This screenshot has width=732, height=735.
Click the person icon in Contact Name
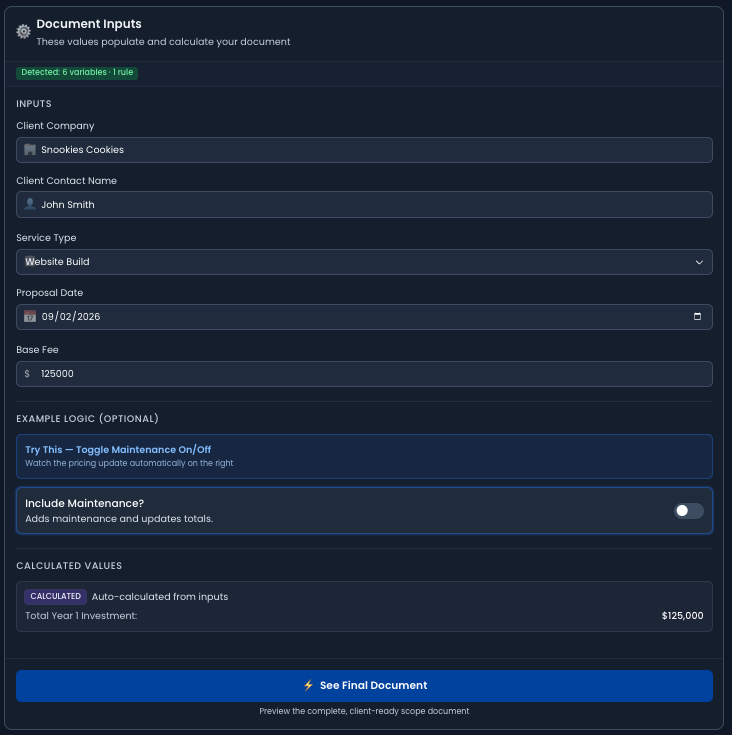click(30, 204)
